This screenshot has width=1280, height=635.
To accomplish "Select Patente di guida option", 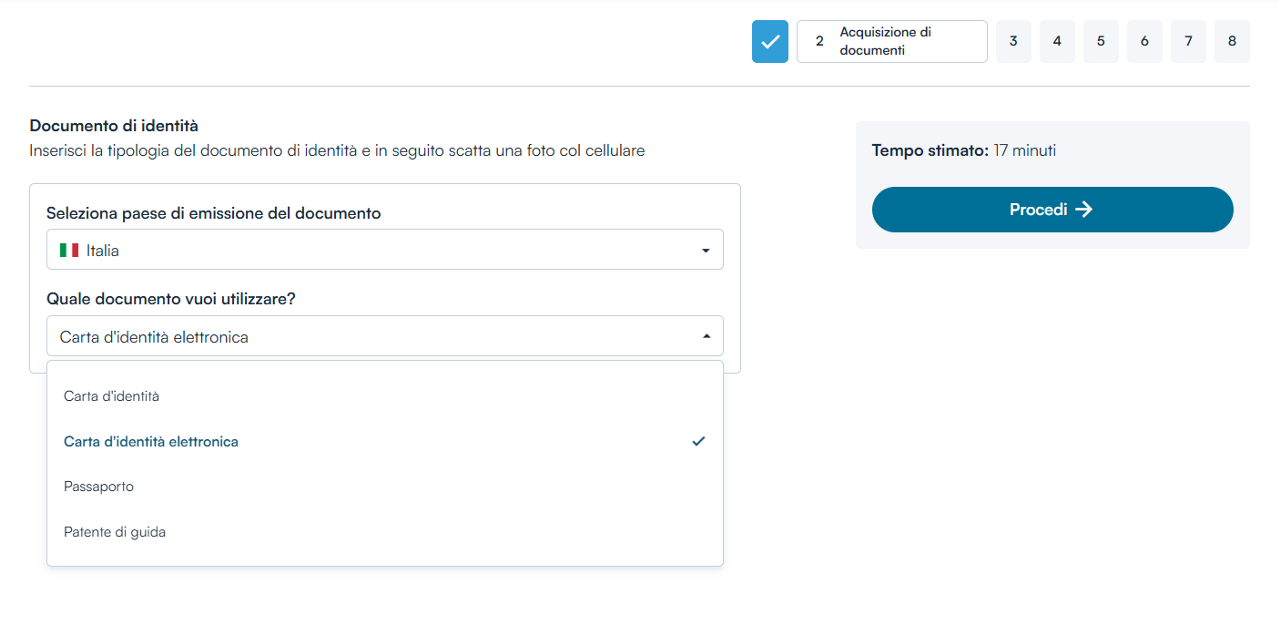I will [x=115, y=532].
